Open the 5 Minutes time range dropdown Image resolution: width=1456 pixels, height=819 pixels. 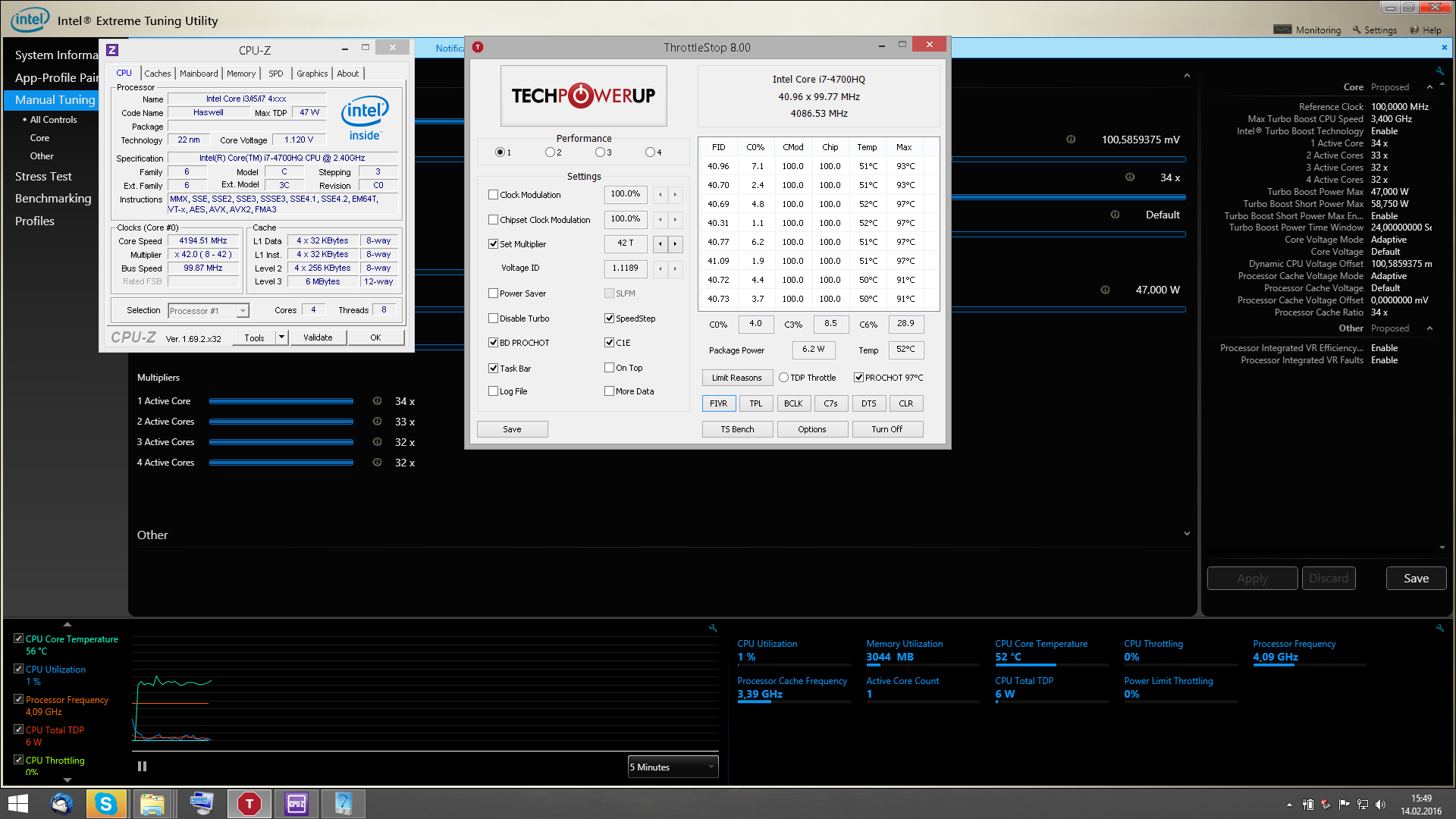tap(673, 767)
